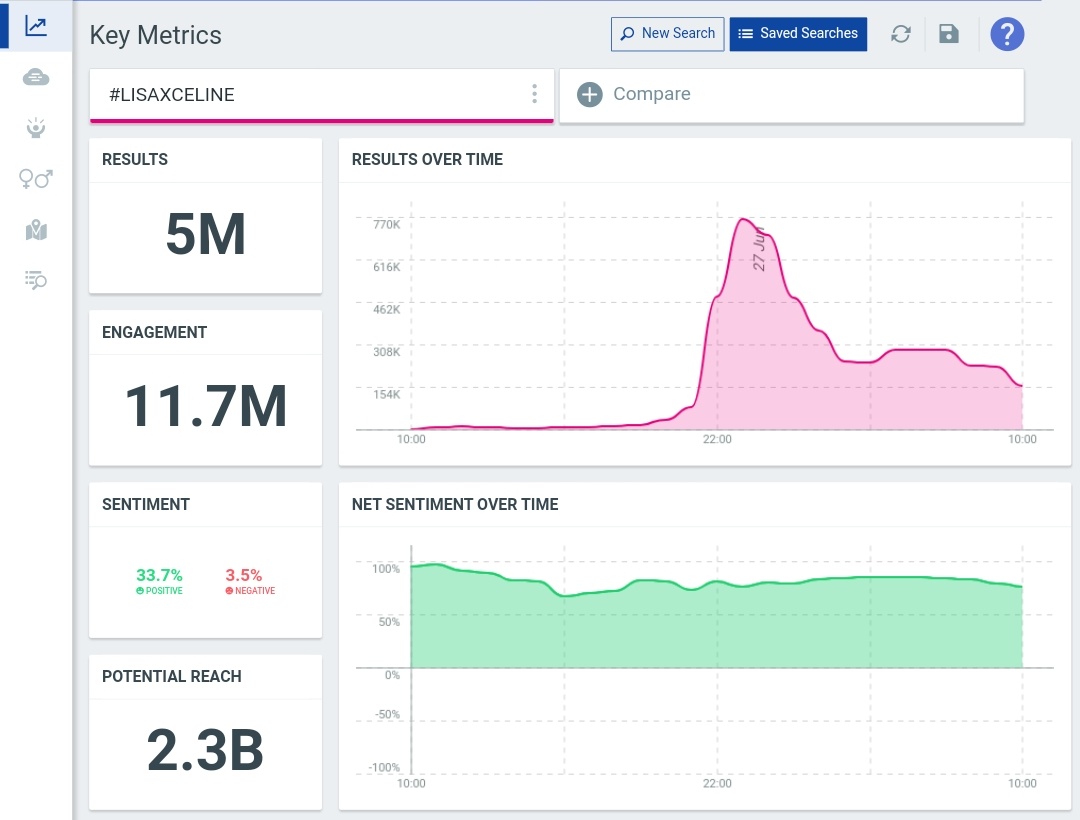Viewport: 1080px width, 820px height.
Task: Open the word cloud sidebar icon
Action: tap(36, 77)
